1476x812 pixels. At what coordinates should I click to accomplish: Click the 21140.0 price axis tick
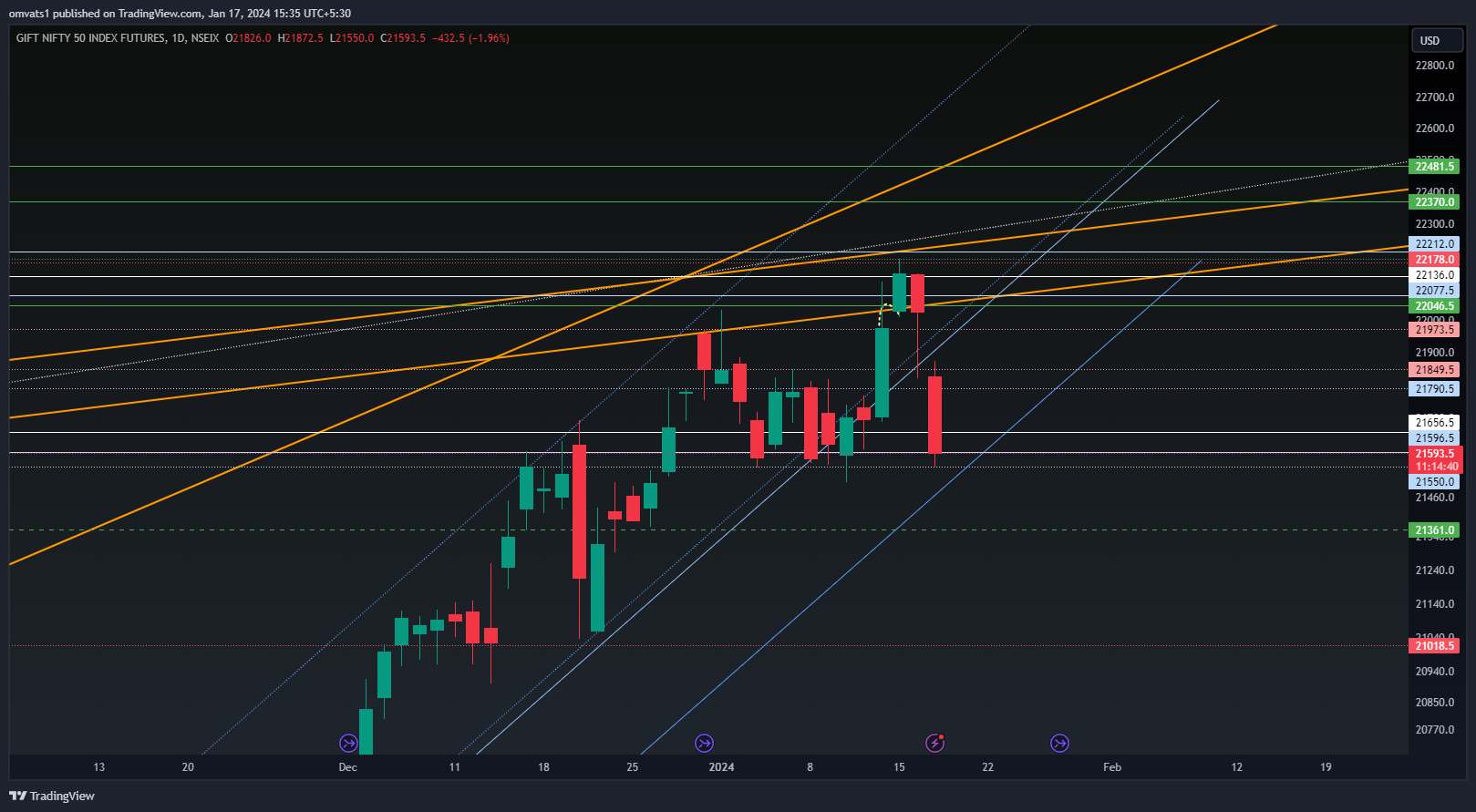(x=1434, y=604)
